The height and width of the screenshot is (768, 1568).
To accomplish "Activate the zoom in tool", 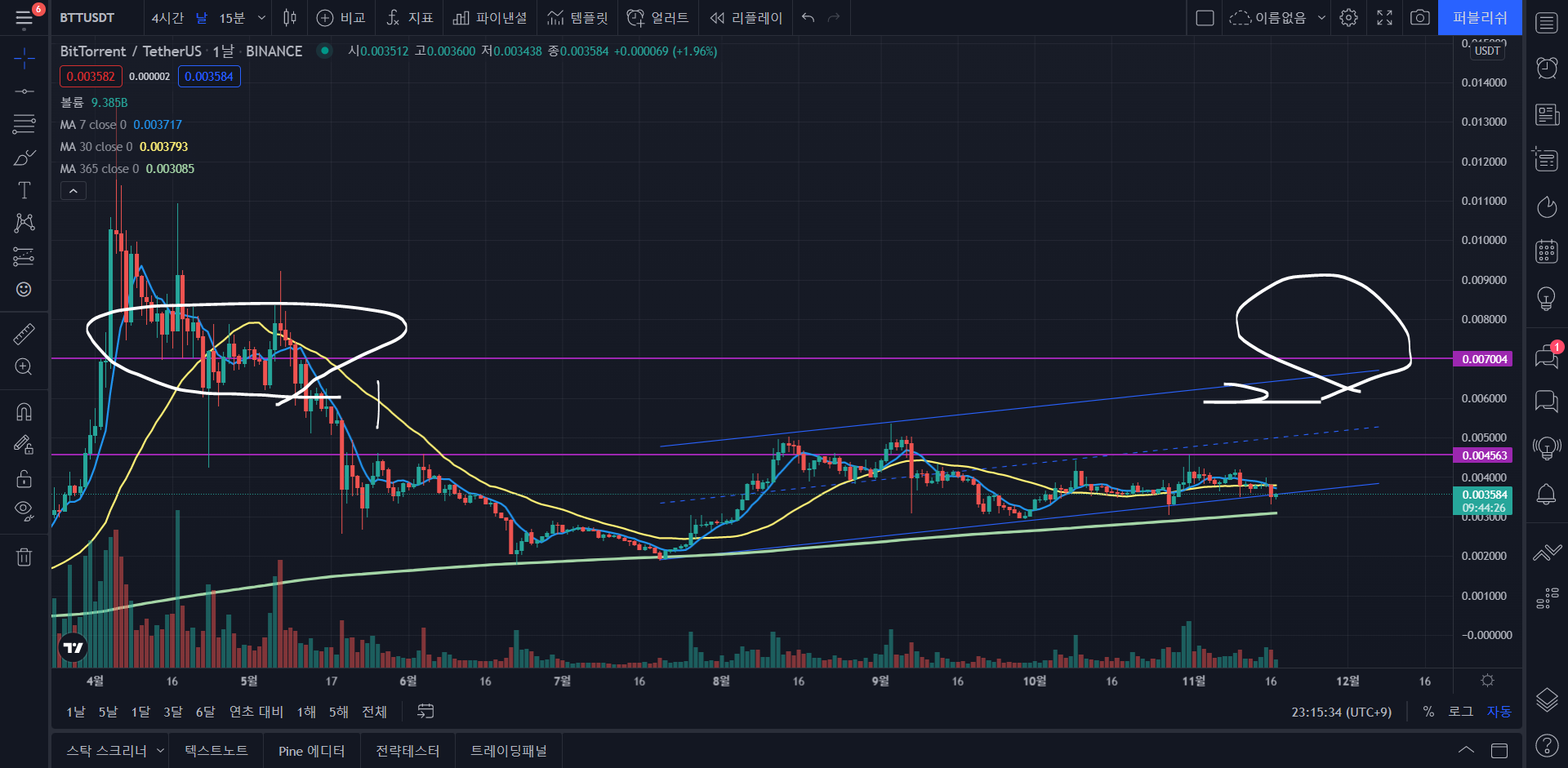I will [x=24, y=366].
